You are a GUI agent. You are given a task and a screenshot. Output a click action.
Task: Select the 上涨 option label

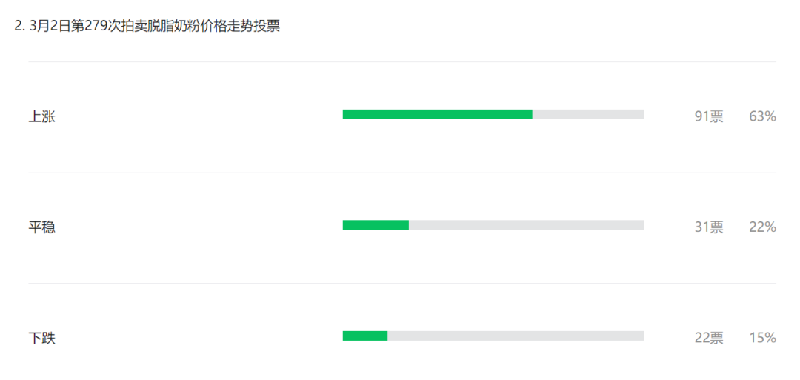42,116
